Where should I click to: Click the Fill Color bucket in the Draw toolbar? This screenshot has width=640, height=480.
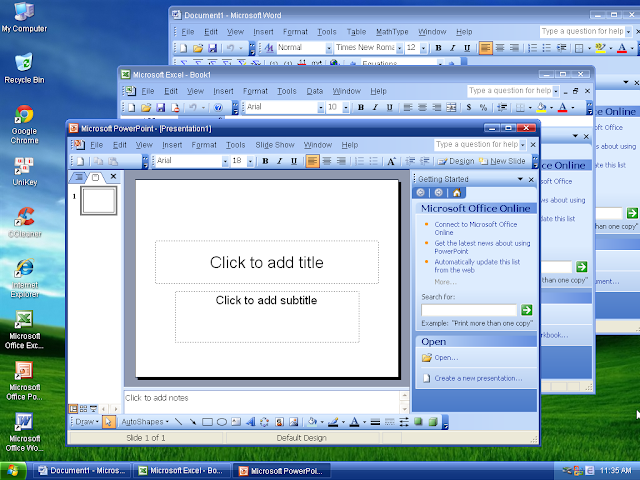(312, 422)
